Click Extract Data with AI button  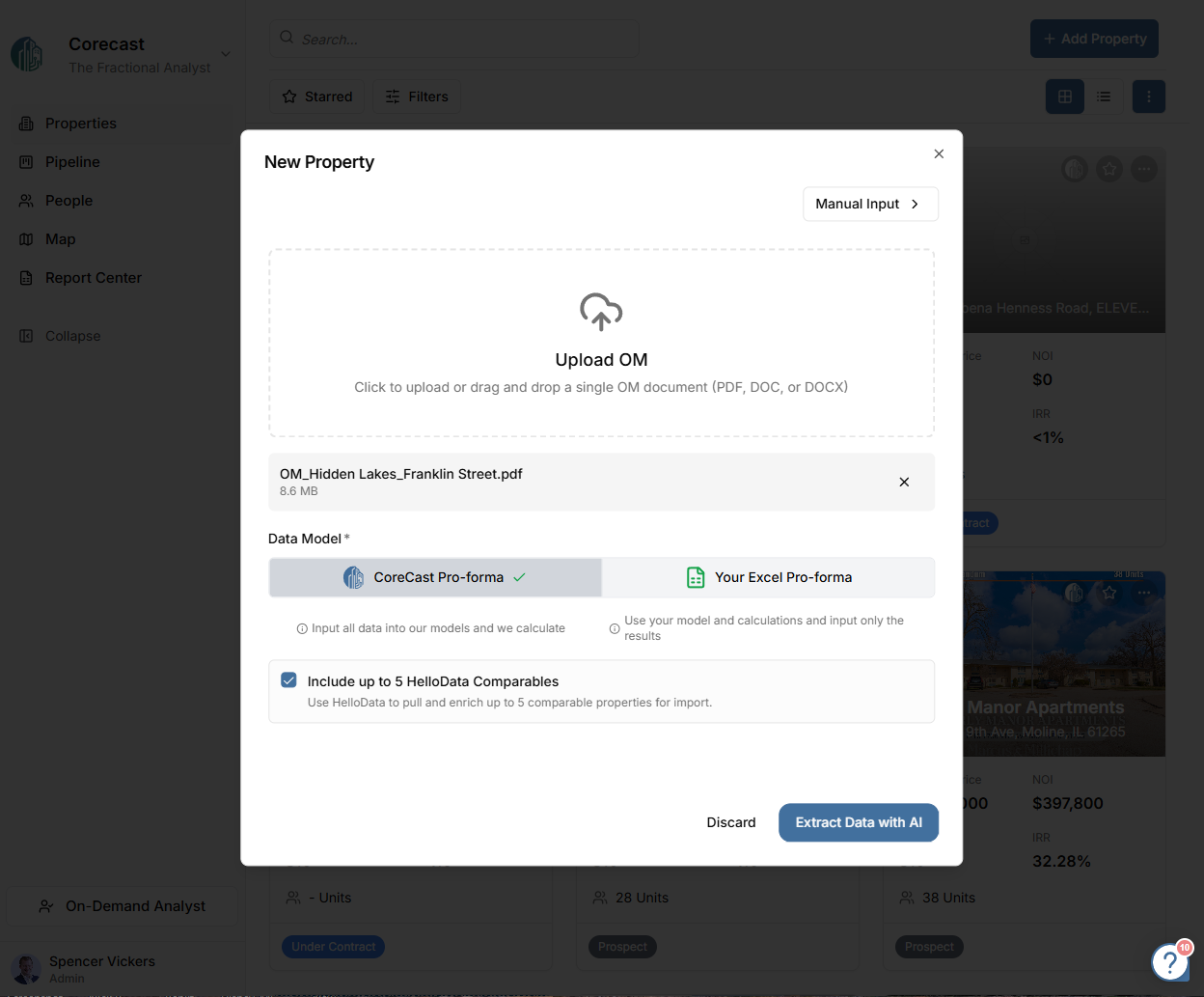coord(859,822)
